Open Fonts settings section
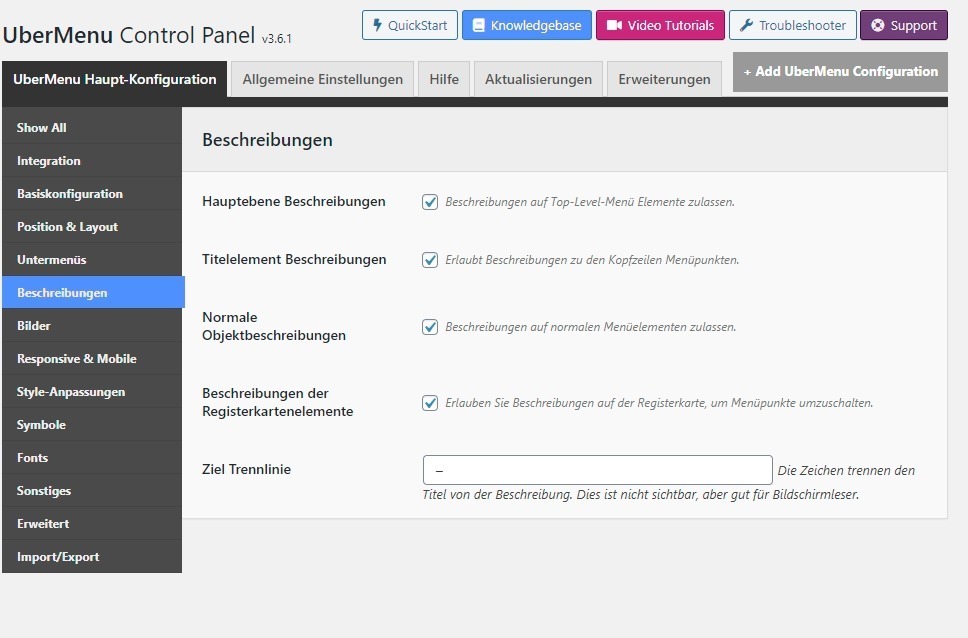This screenshot has height=638, width=968. tap(92, 458)
